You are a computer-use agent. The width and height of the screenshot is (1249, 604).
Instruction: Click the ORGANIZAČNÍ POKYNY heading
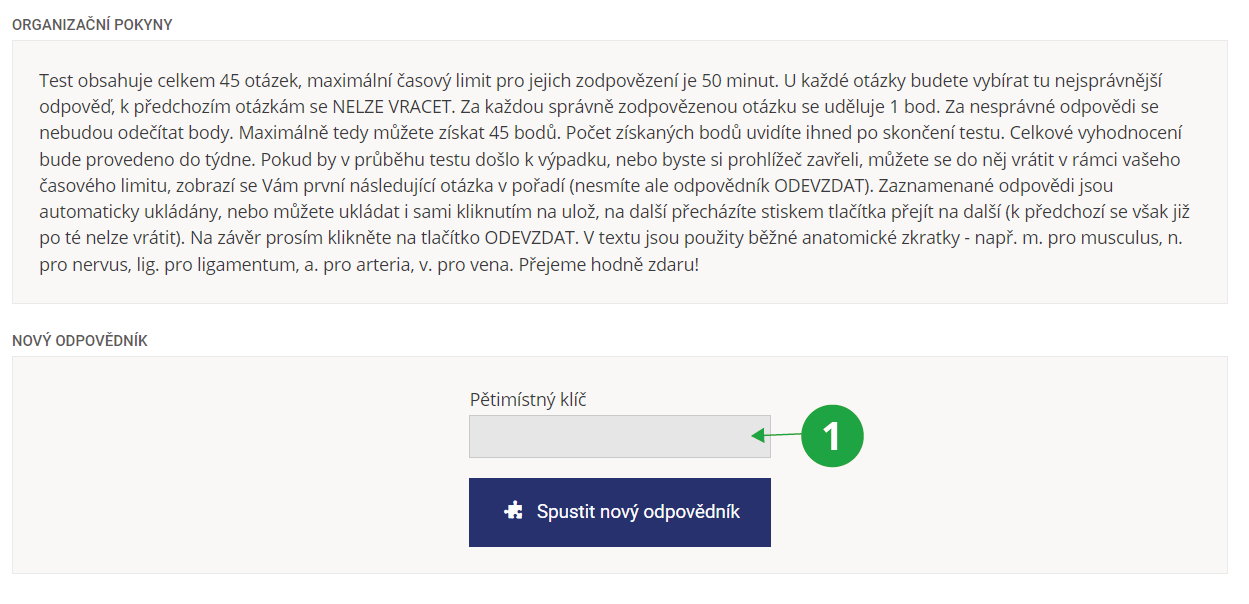[x=92, y=25]
